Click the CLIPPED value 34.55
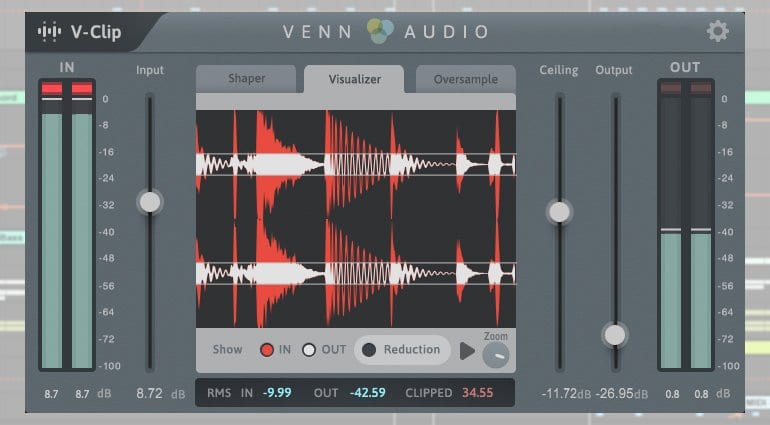This screenshot has height=425, width=770. click(477, 393)
